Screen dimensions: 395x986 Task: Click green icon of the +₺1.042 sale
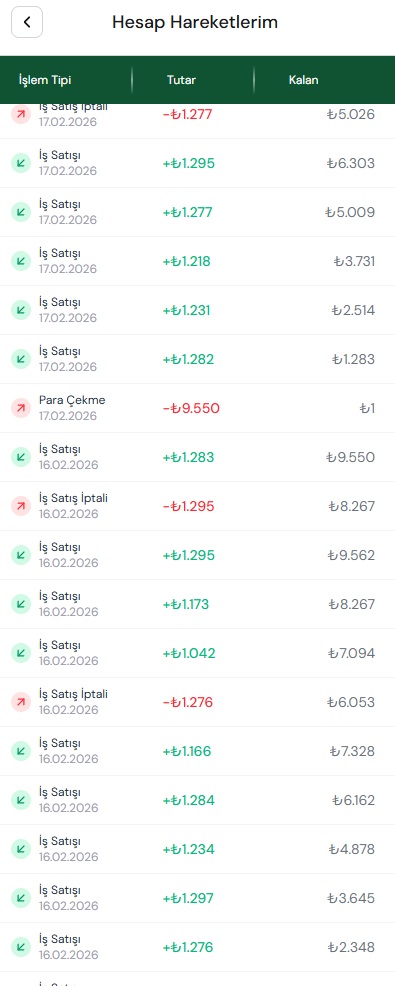pyautogui.click(x=21, y=653)
